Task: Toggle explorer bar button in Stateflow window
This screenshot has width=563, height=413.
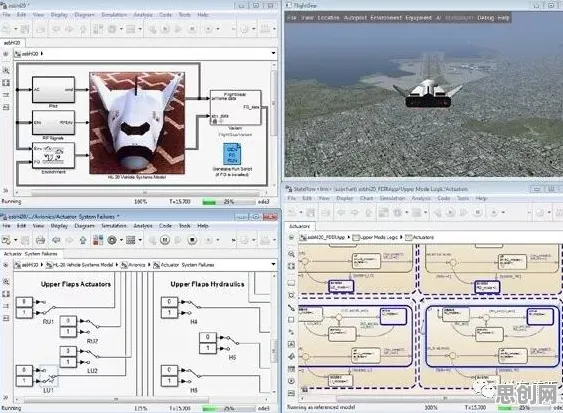Action: [x=291, y=237]
